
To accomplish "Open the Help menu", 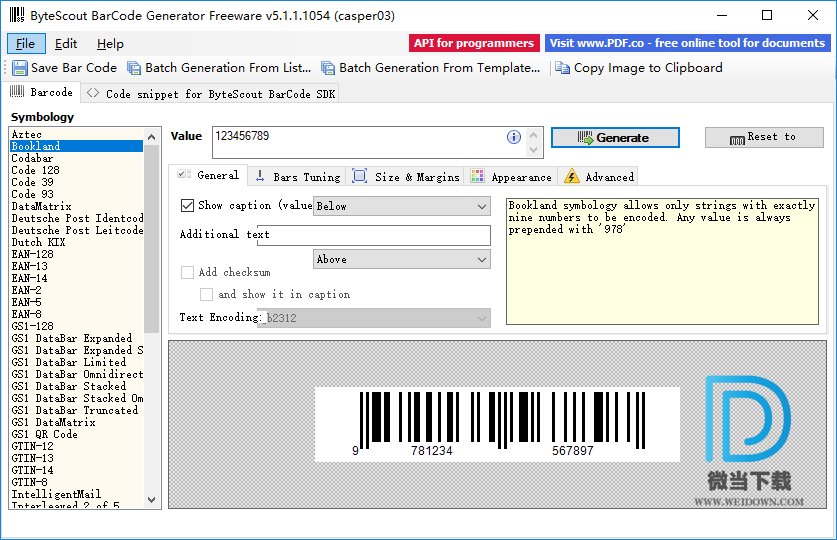I will tap(110, 44).
